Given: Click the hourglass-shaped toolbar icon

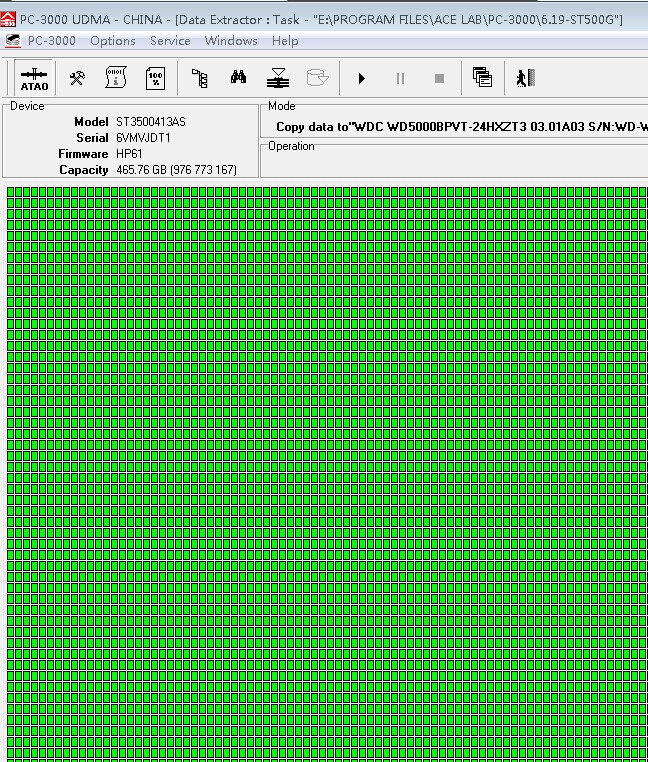Looking at the screenshot, I should pos(278,78).
